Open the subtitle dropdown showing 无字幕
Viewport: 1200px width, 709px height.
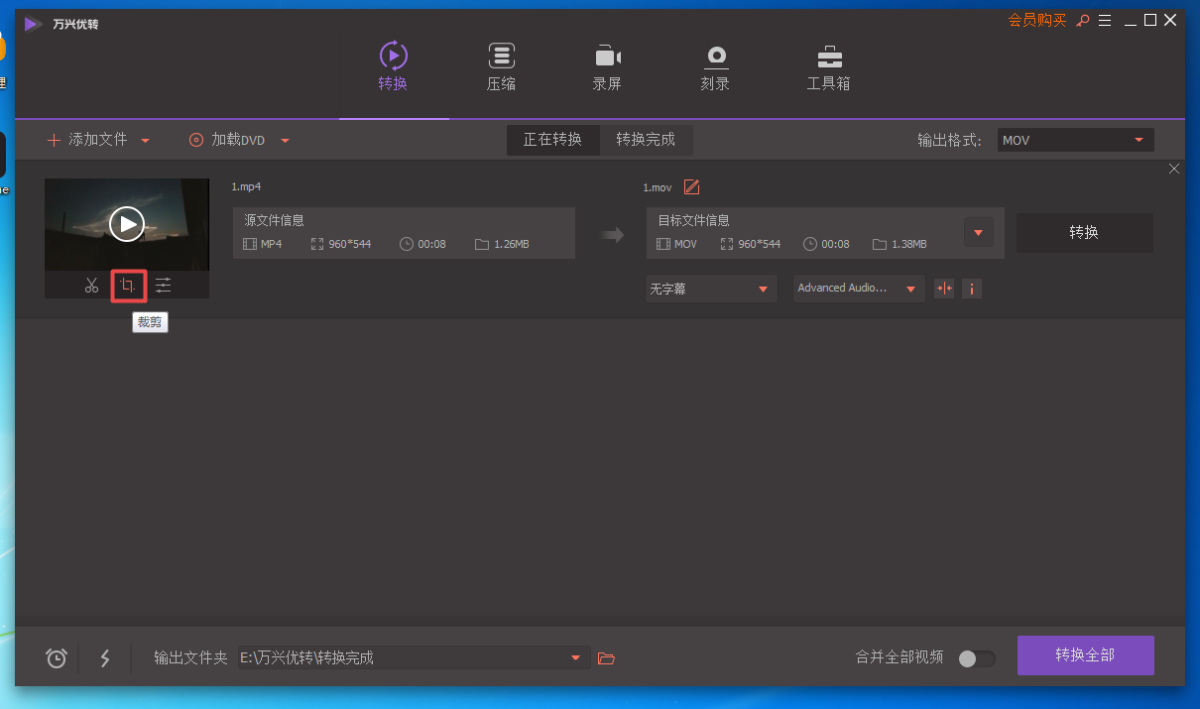pos(710,289)
